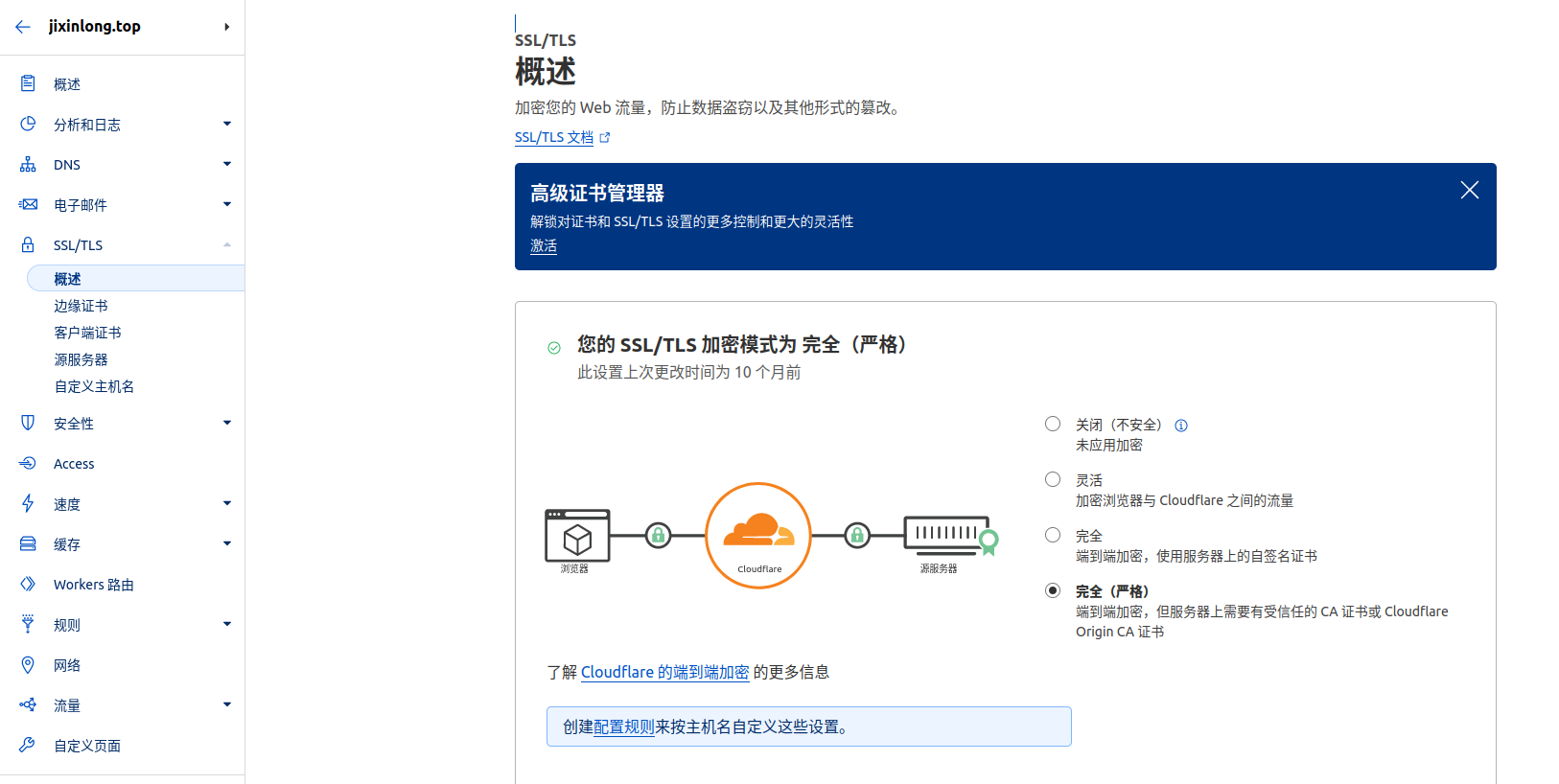This screenshot has width=1559, height=784.
Task: Click the 概述 clipboard icon in sidebar
Action: click(x=28, y=83)
